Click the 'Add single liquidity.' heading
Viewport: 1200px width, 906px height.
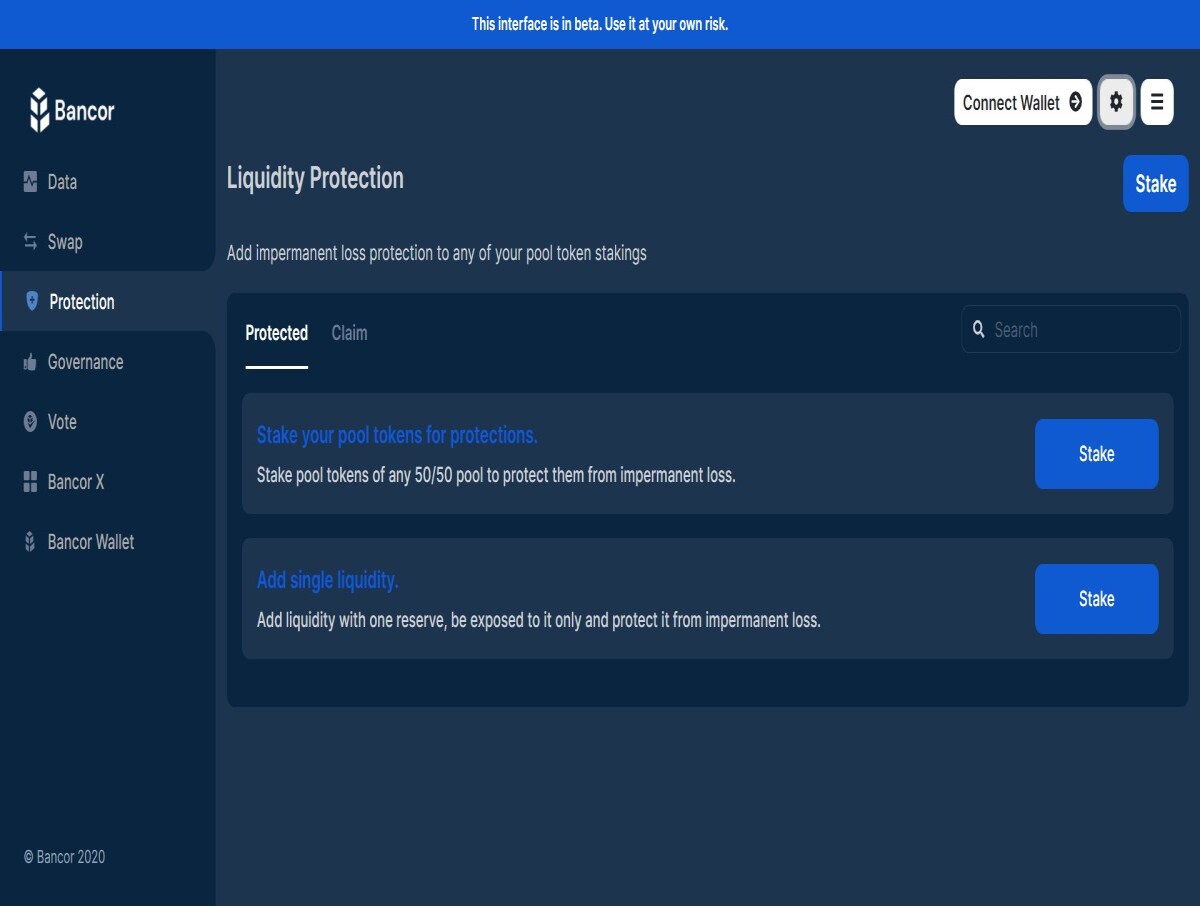(328, 580)
